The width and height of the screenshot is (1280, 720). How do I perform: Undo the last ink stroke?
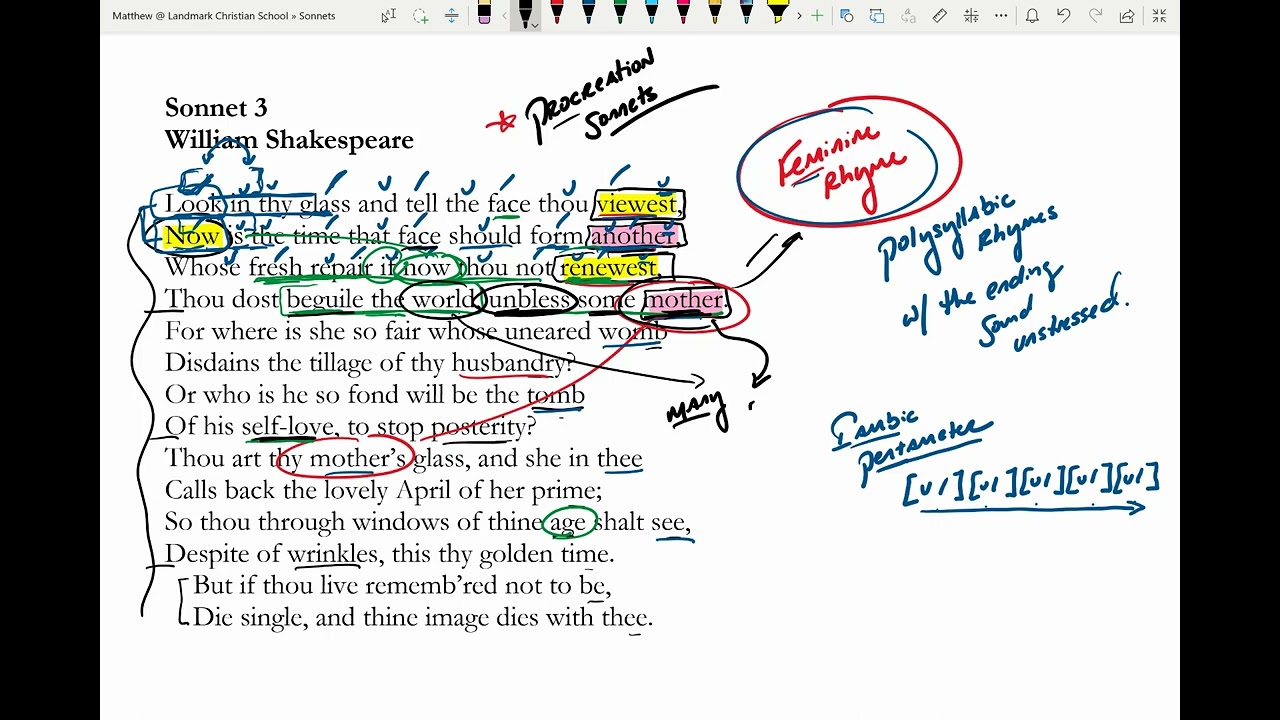click(x=1064, y=16)
